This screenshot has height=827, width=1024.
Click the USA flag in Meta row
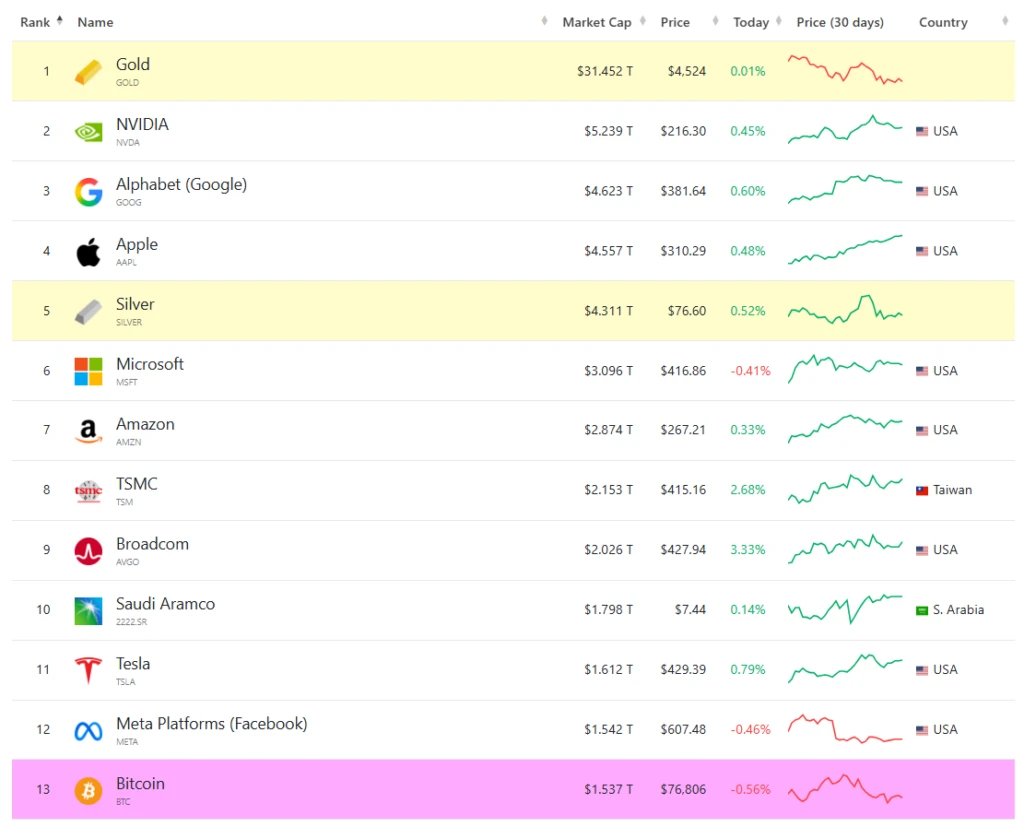[x=921, y=730]
